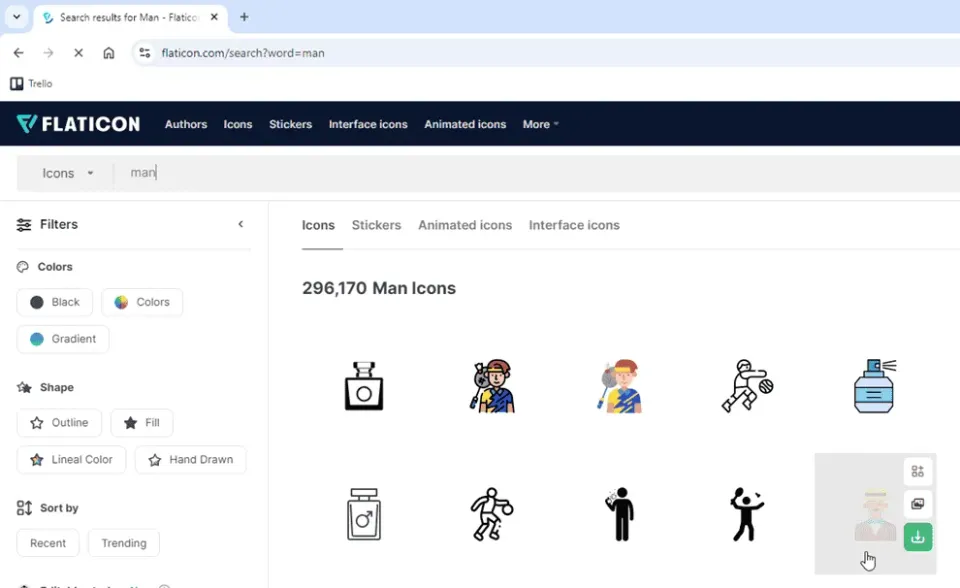Open the Authors page link
This screenshot has width=960, height=588.
click(186, 124)
